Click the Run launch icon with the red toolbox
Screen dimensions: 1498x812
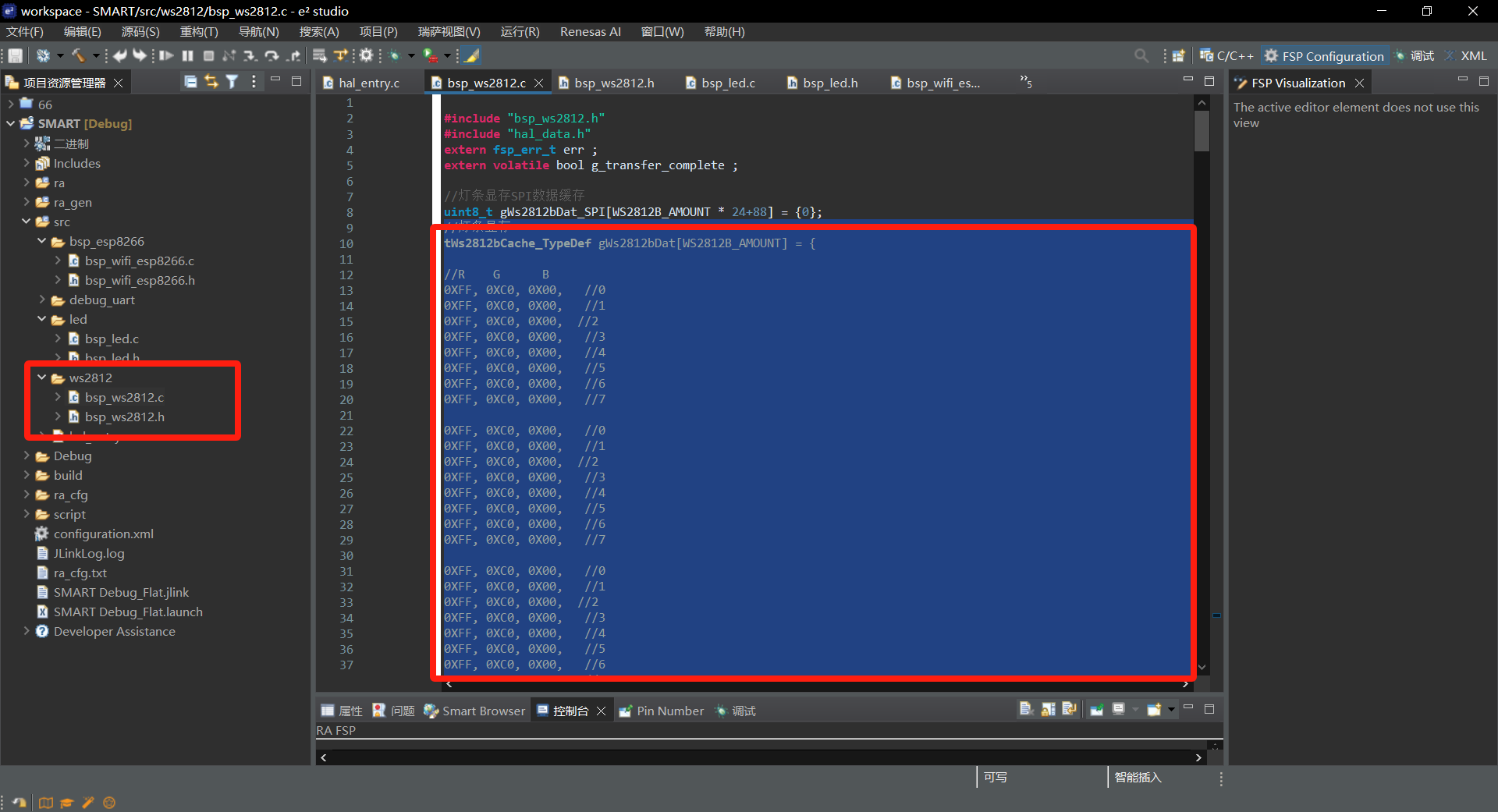point(430,55)
